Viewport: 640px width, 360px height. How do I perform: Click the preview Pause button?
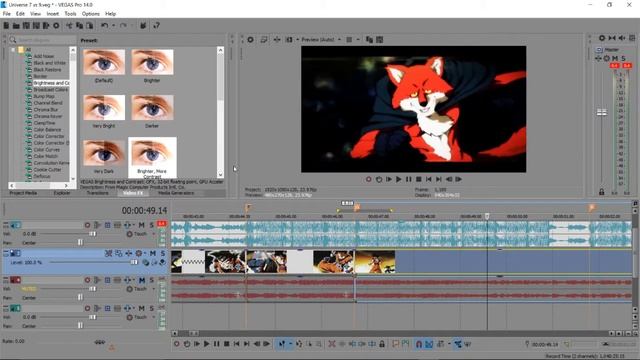(409, 179)
